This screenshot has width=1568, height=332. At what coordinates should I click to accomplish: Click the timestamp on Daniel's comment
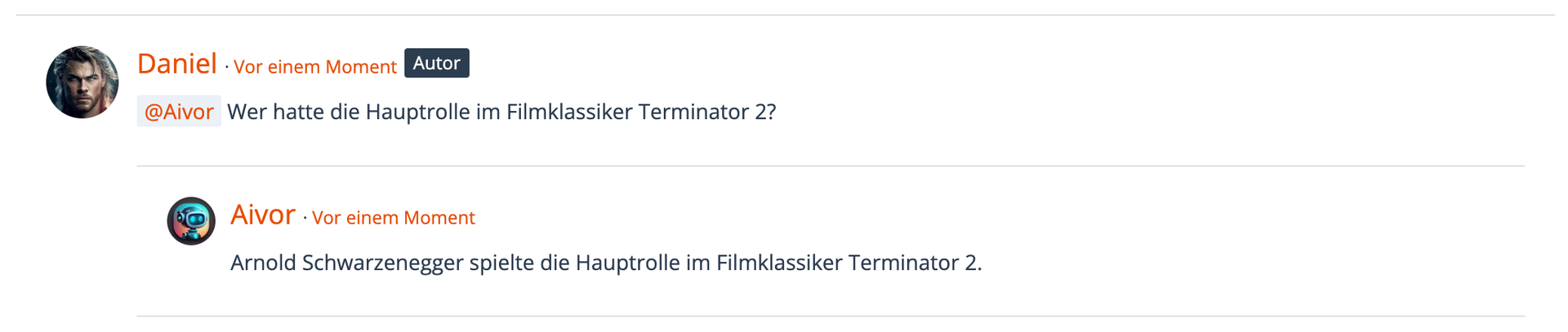point(315,67)
